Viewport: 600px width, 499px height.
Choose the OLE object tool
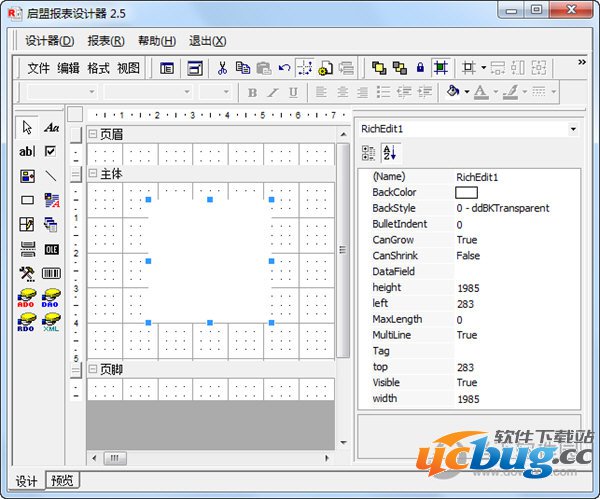(51, 249)
